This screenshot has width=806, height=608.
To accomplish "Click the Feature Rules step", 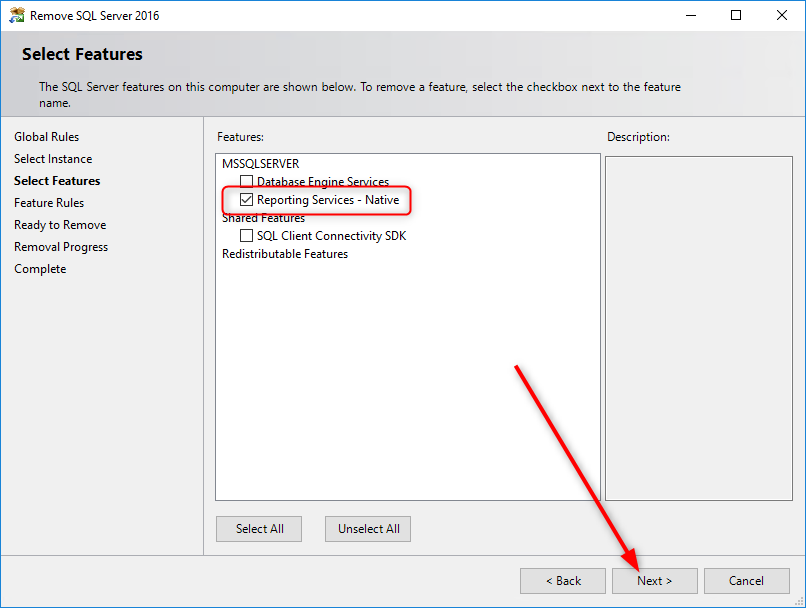I will click(x=49, y=203).
